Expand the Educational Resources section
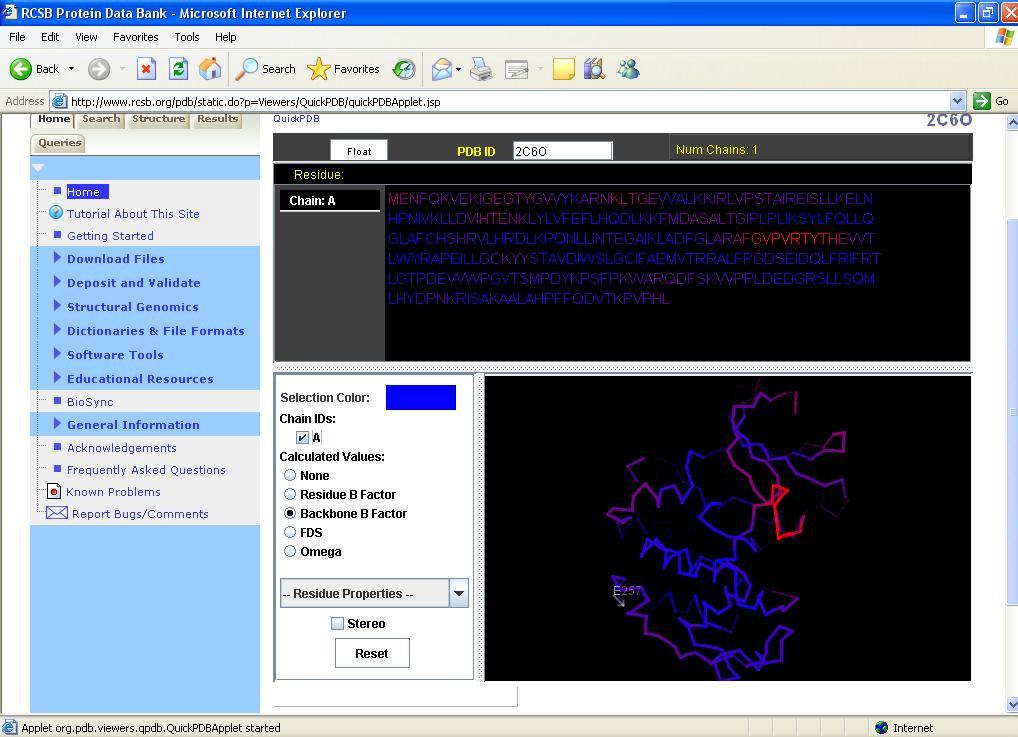 tap(57, 378)
